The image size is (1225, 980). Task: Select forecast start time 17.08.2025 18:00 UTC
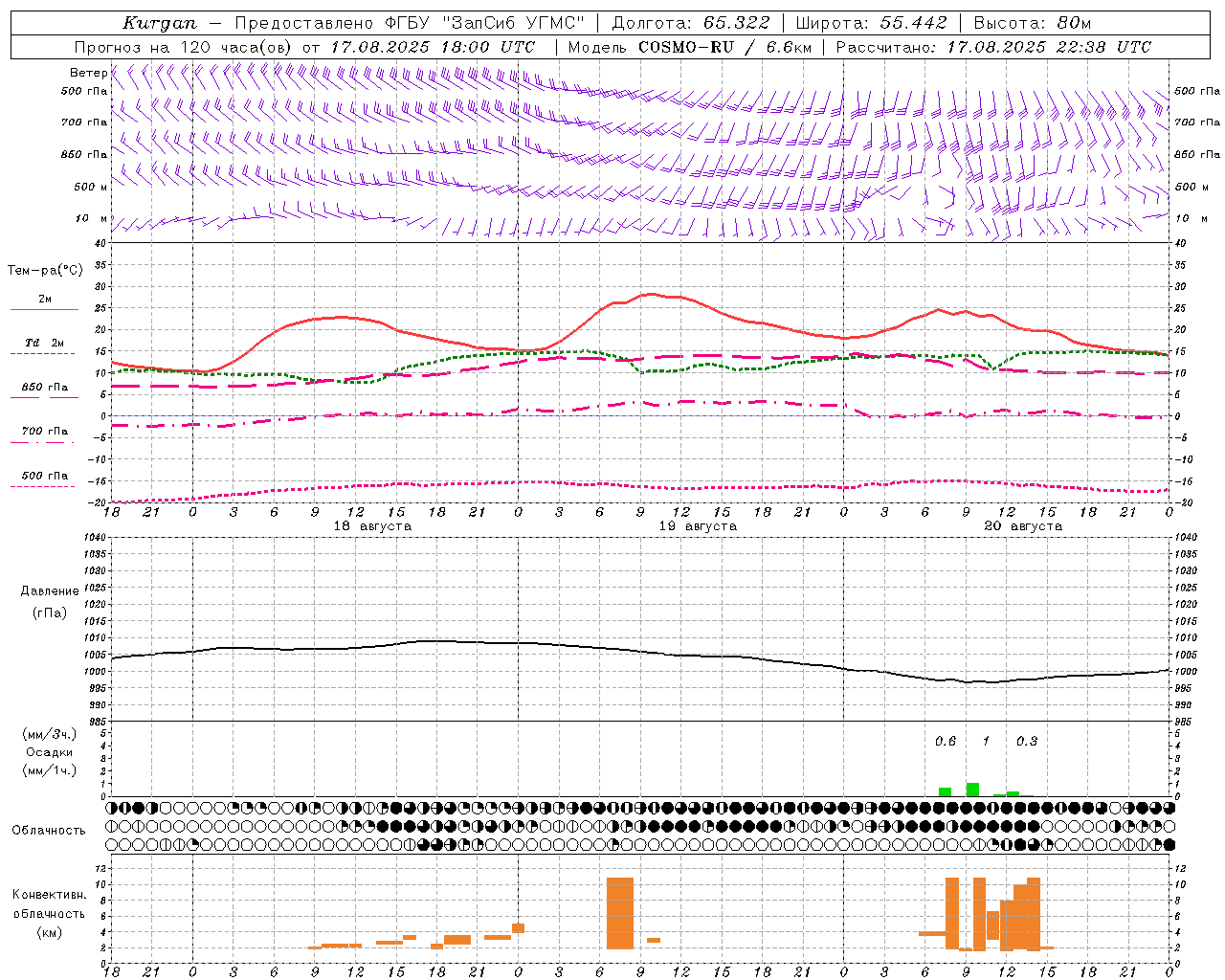pos(433,47)
